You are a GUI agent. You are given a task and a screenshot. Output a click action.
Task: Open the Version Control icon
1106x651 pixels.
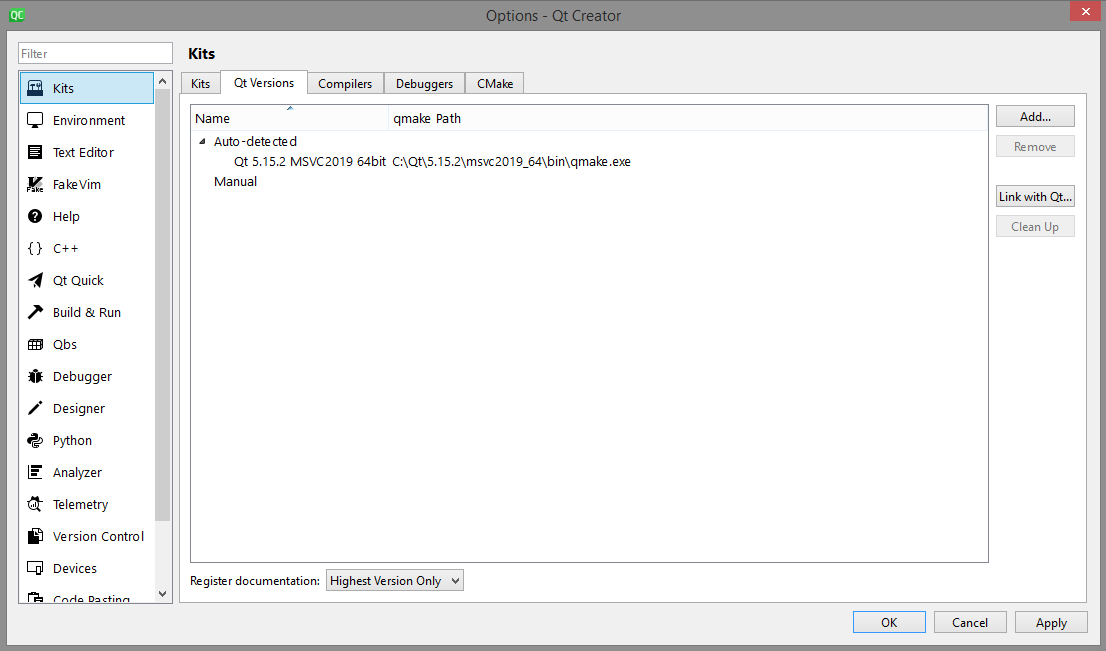click(x=35, y=536)
